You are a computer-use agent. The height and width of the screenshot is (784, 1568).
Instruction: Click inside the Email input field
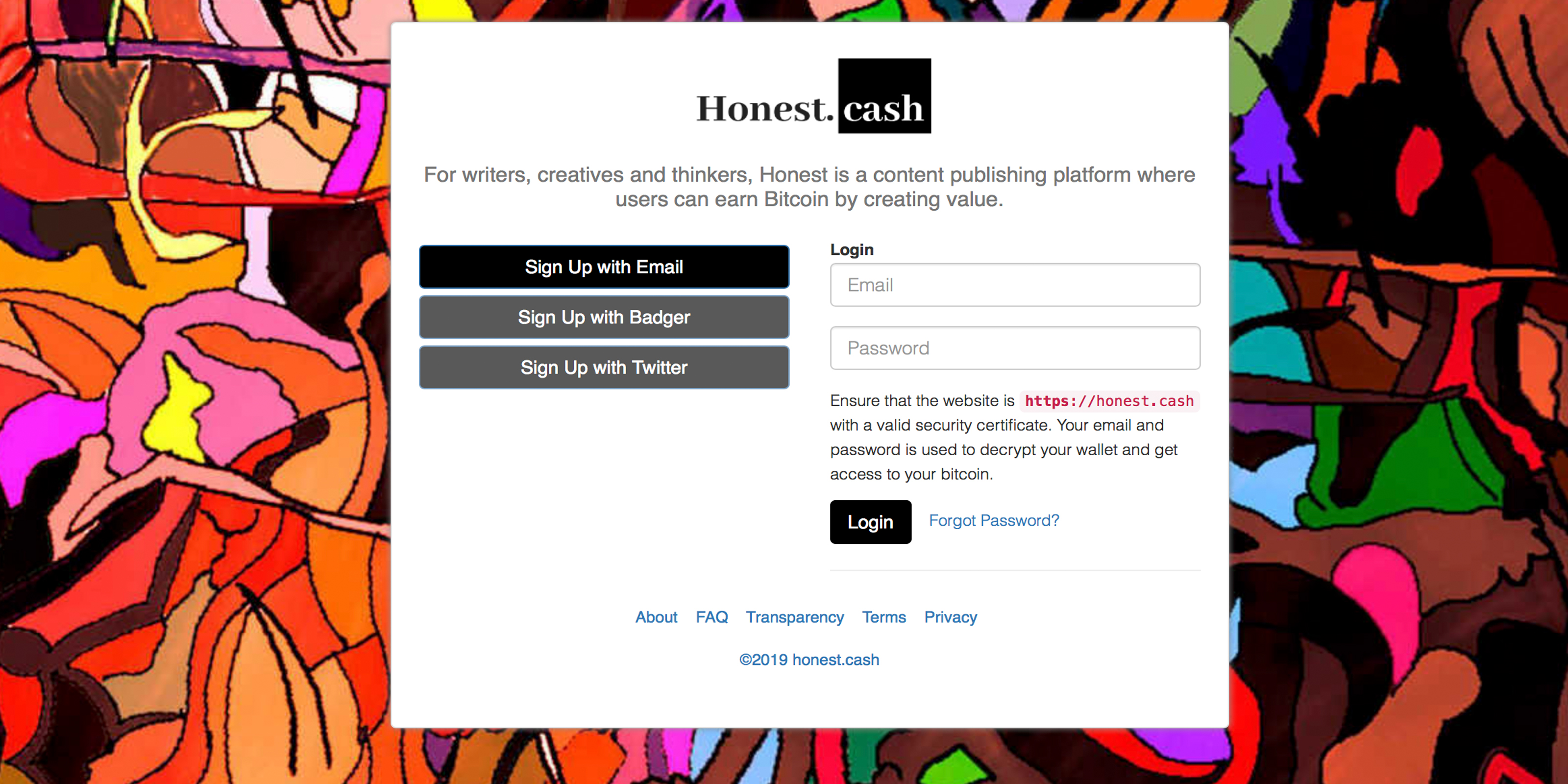[x=1014, y=285]
